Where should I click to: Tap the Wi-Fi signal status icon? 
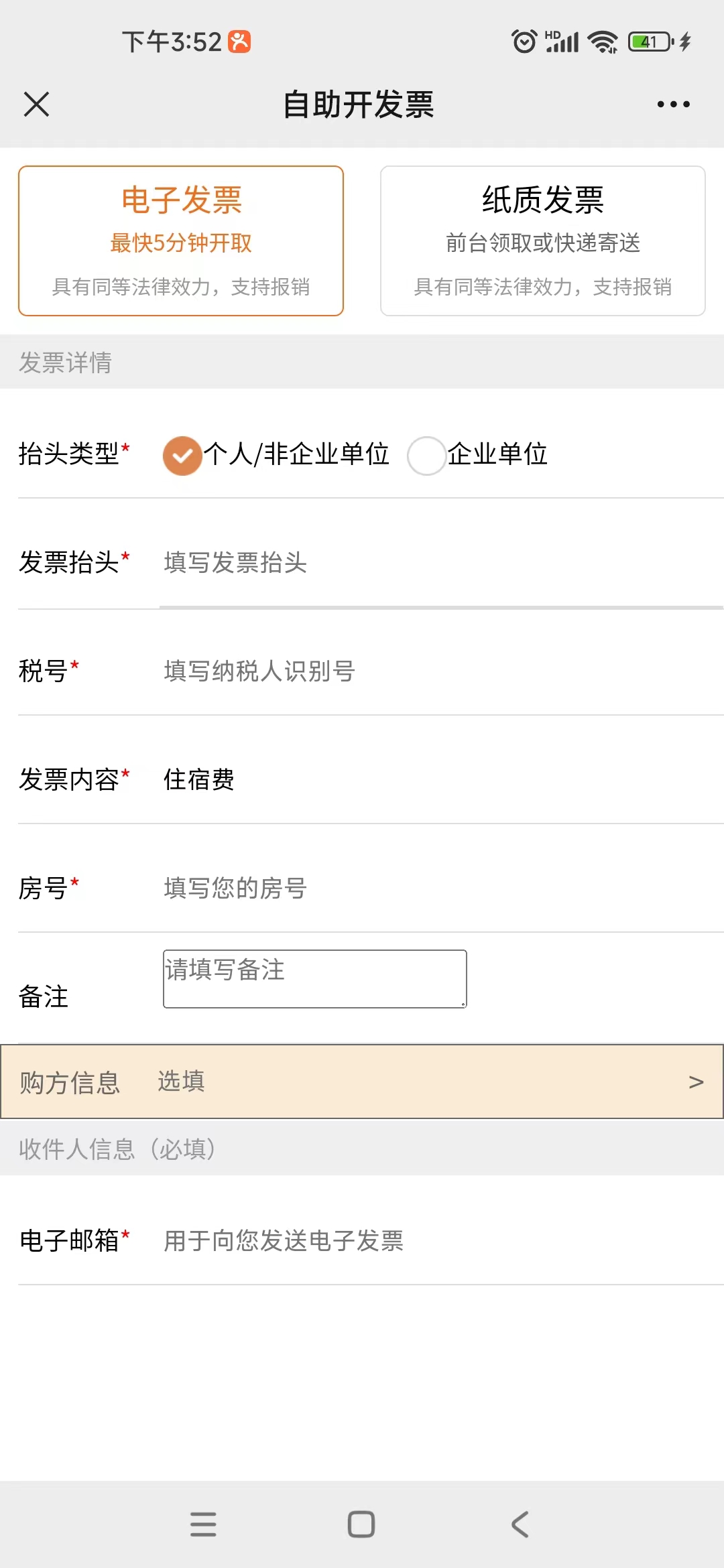coord(603,42)
